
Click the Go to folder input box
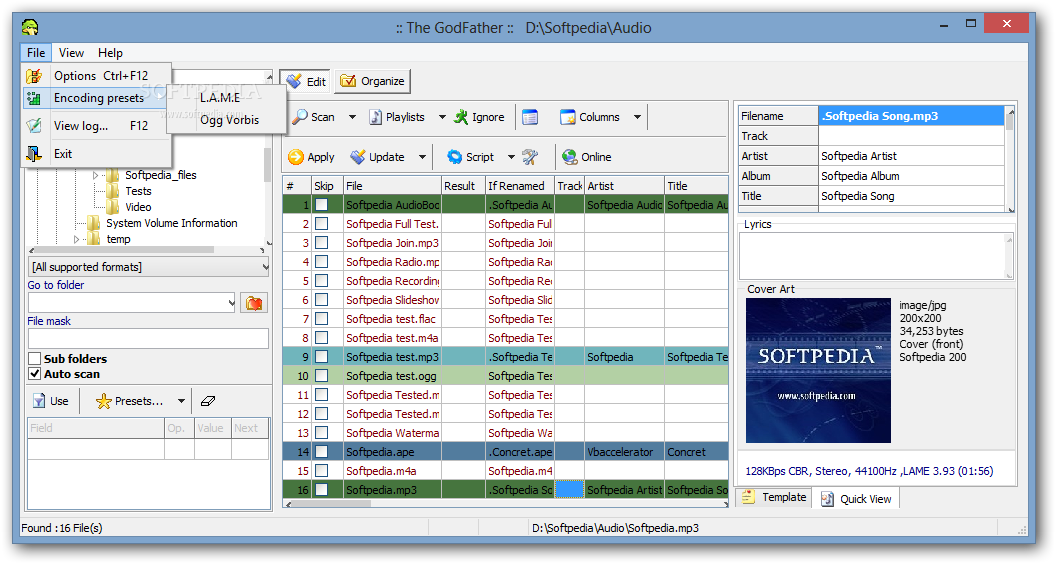point(131,303)
